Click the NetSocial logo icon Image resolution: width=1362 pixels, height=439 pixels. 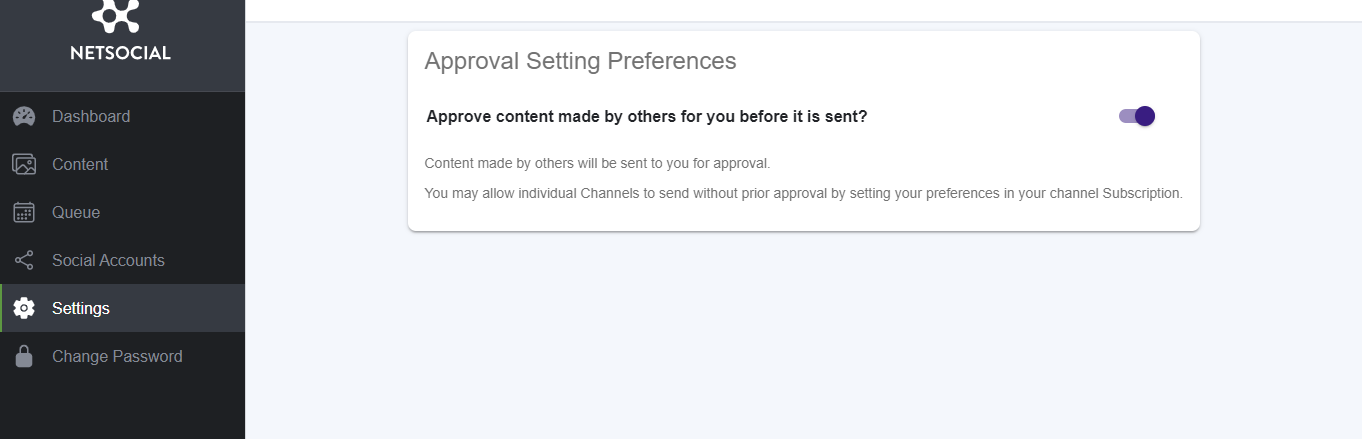(116, 15)
